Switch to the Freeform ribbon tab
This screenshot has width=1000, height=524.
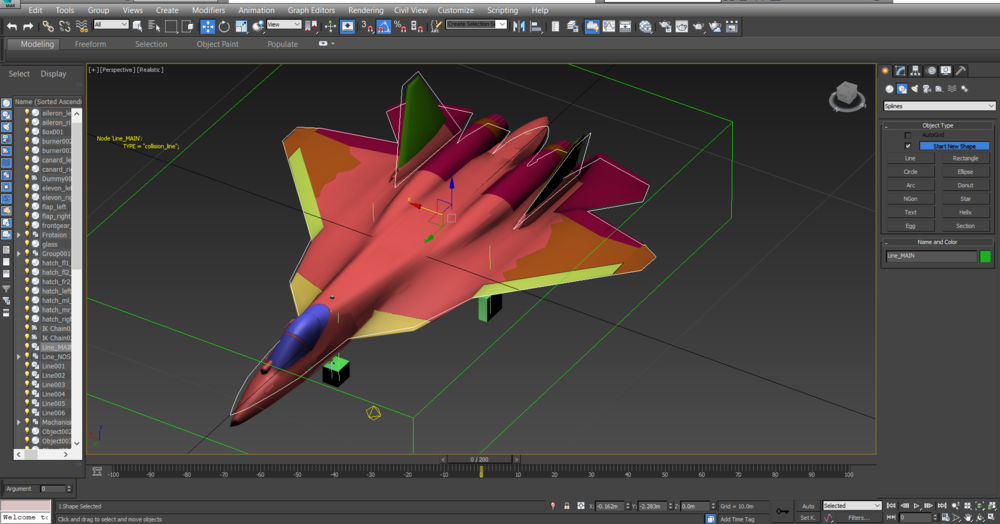coord(90,44)
